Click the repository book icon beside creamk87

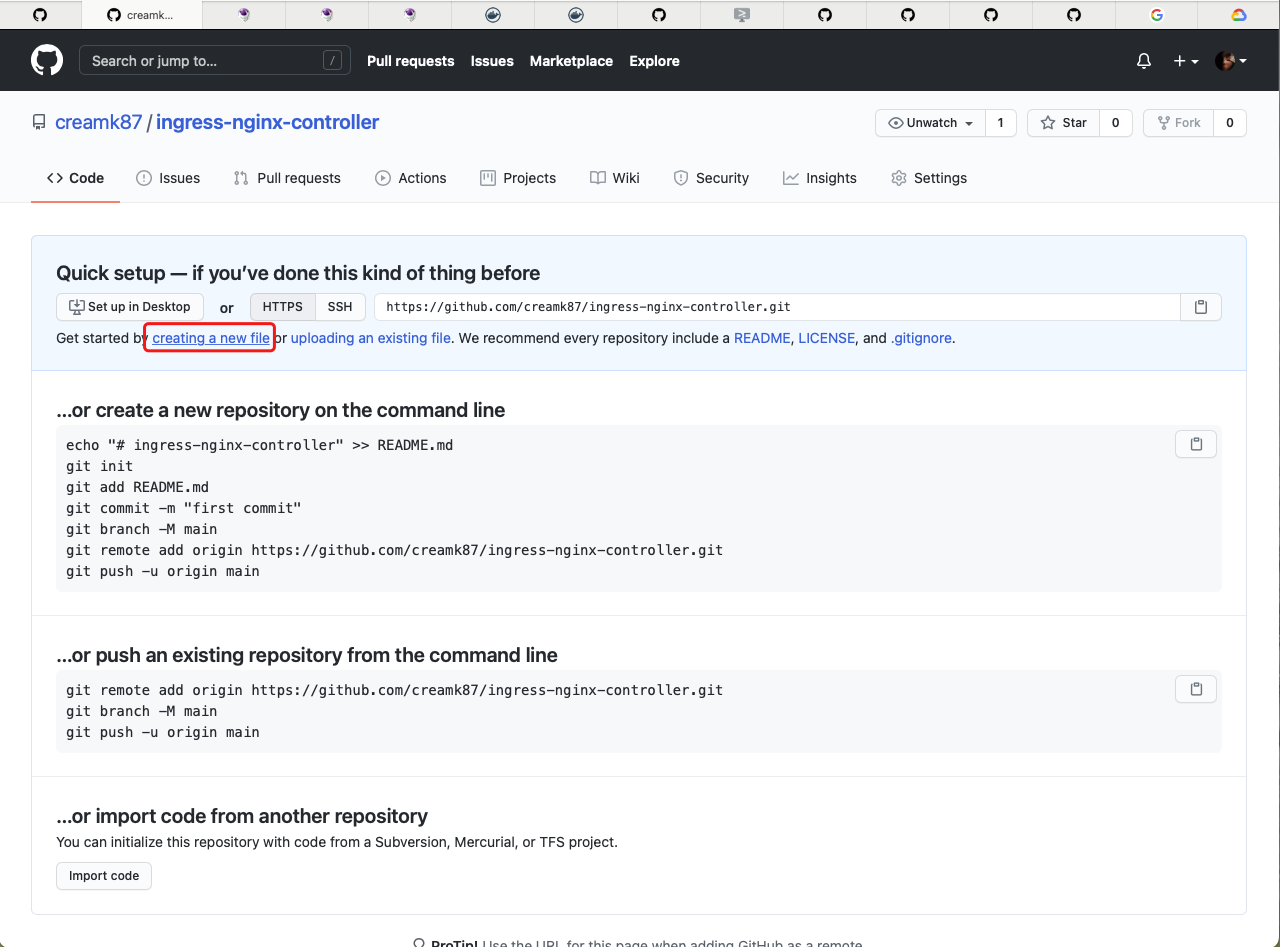39,123
